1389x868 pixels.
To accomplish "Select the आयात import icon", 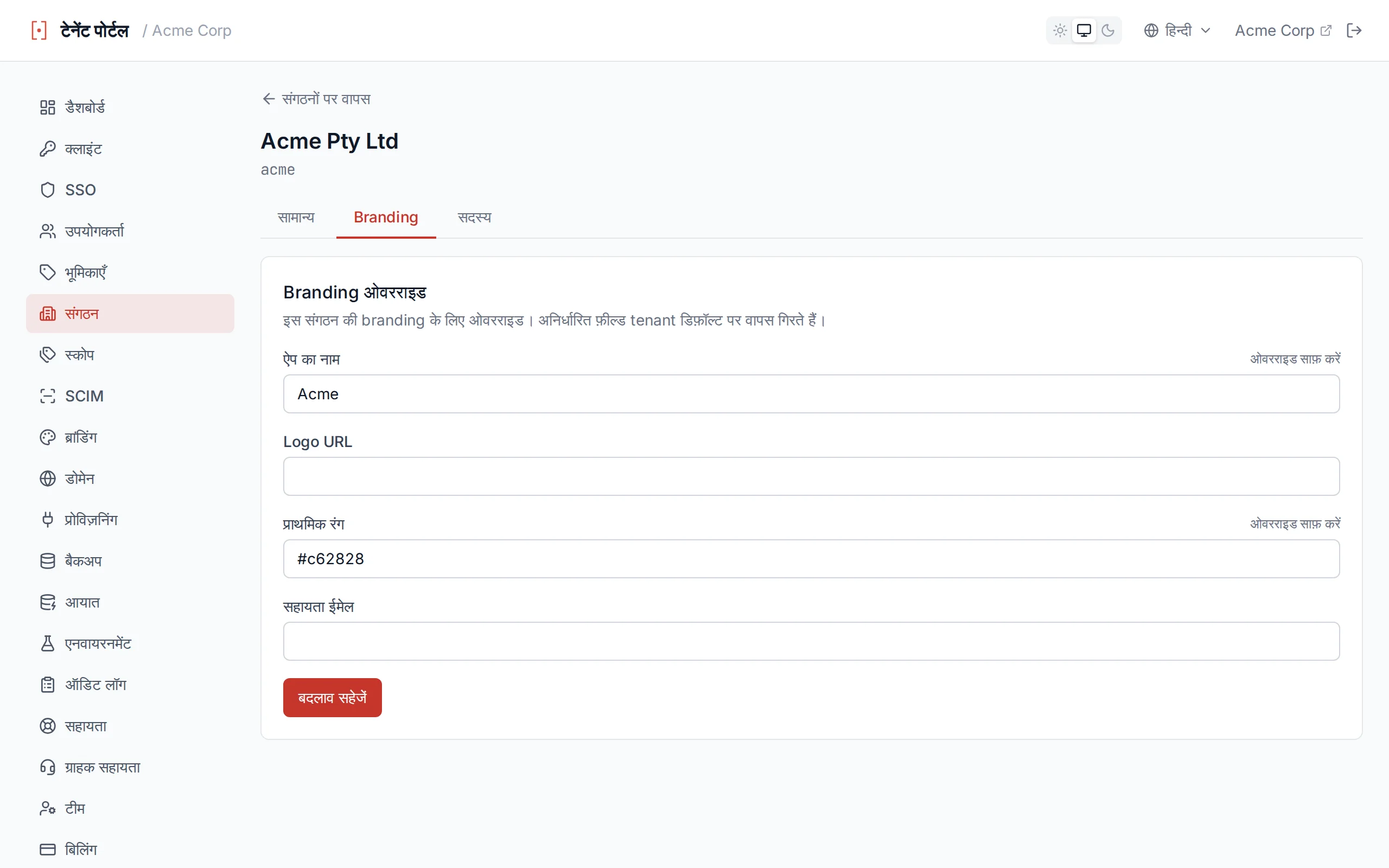I will click(x=48, y=602).
